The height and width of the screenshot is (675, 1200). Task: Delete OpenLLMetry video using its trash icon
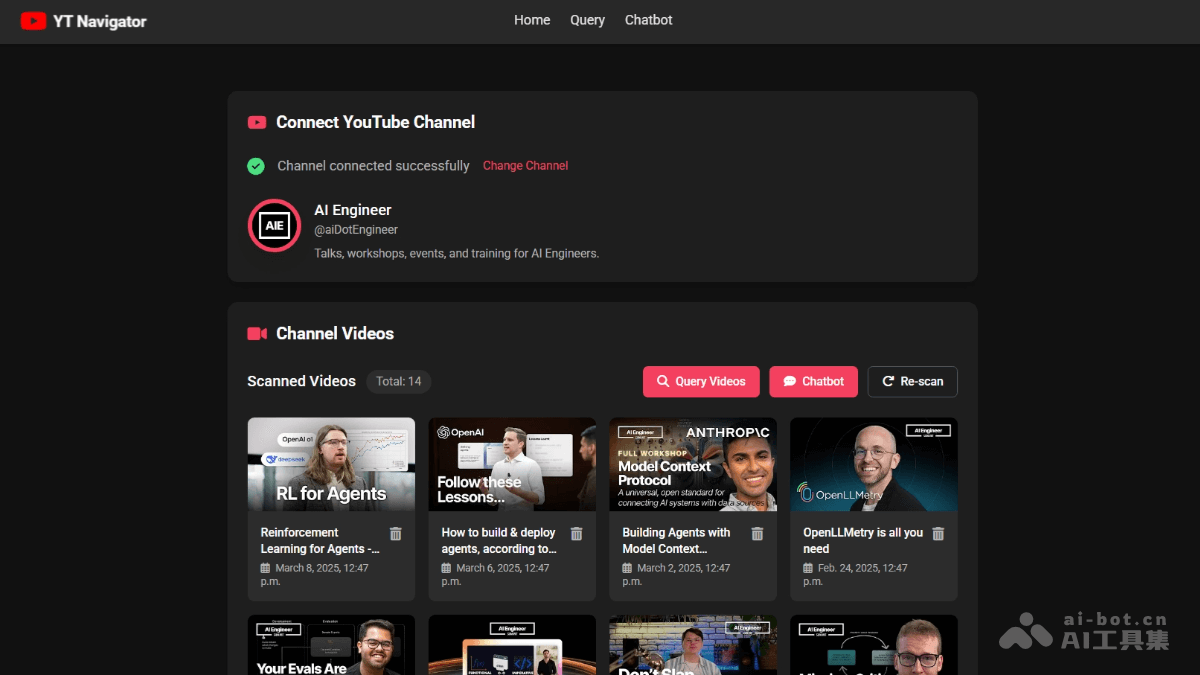tap(938, 533)
